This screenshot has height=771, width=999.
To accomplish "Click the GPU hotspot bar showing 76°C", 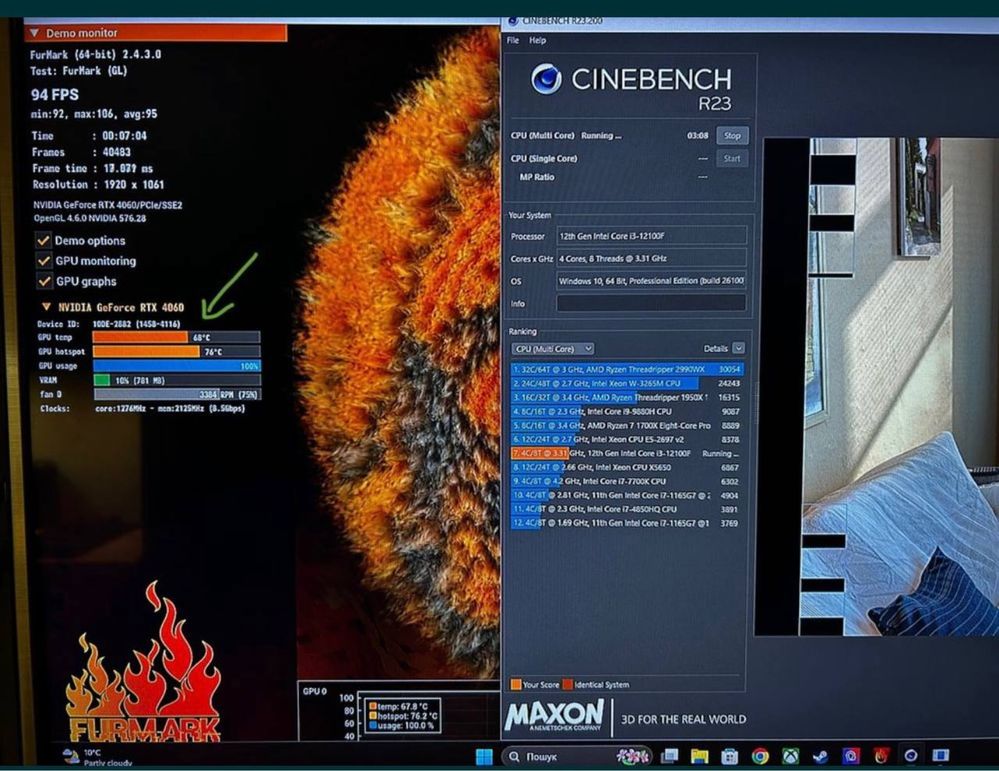I will 176,352.
